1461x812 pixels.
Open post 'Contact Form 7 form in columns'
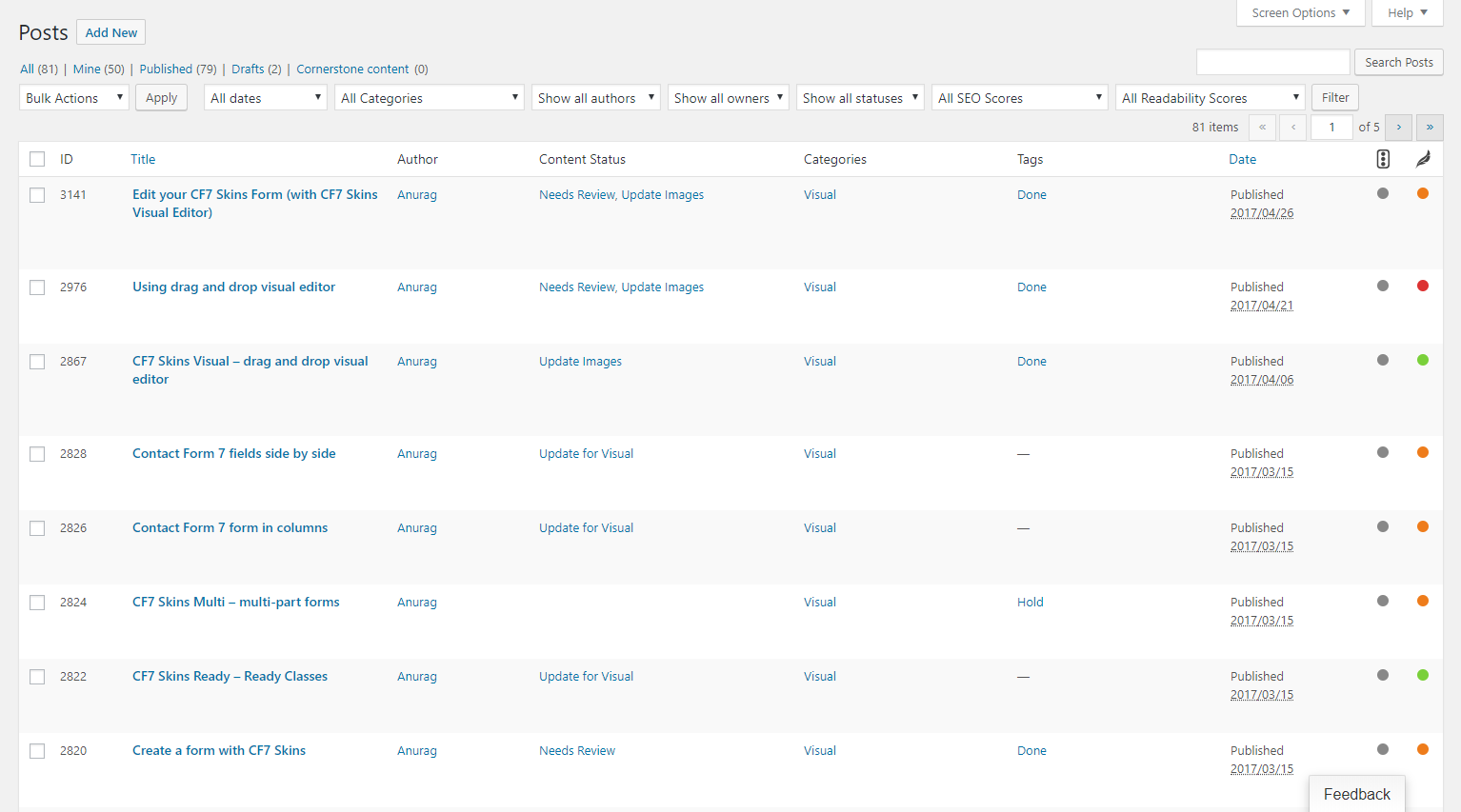[x=230, y=527]
